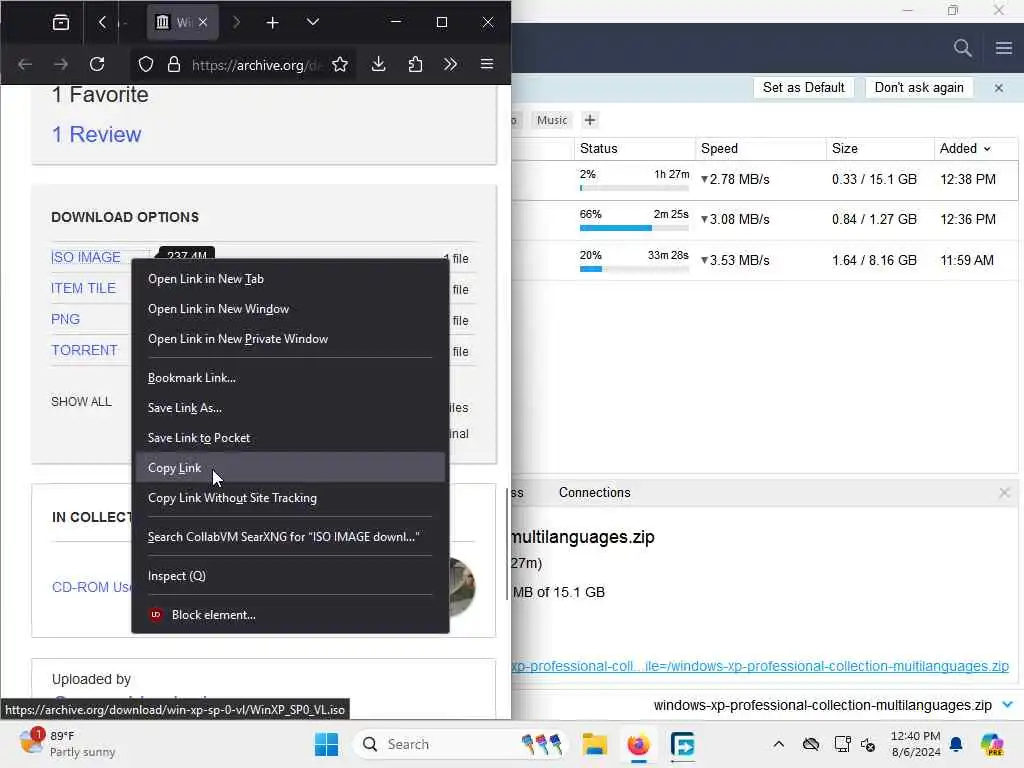The image size is (1024, 768).
Task: Open a new tab with plus button
Action: pyautogui.click(x=272, y=23)
